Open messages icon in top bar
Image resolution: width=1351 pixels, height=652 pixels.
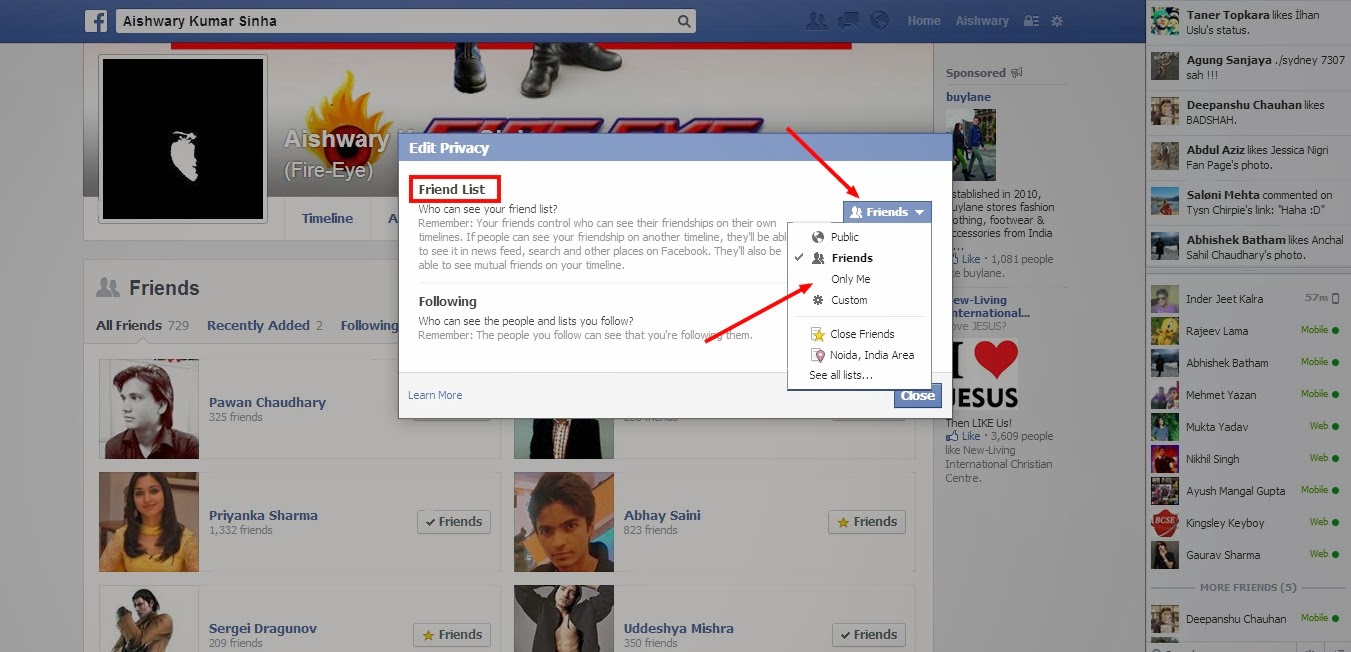848,20
